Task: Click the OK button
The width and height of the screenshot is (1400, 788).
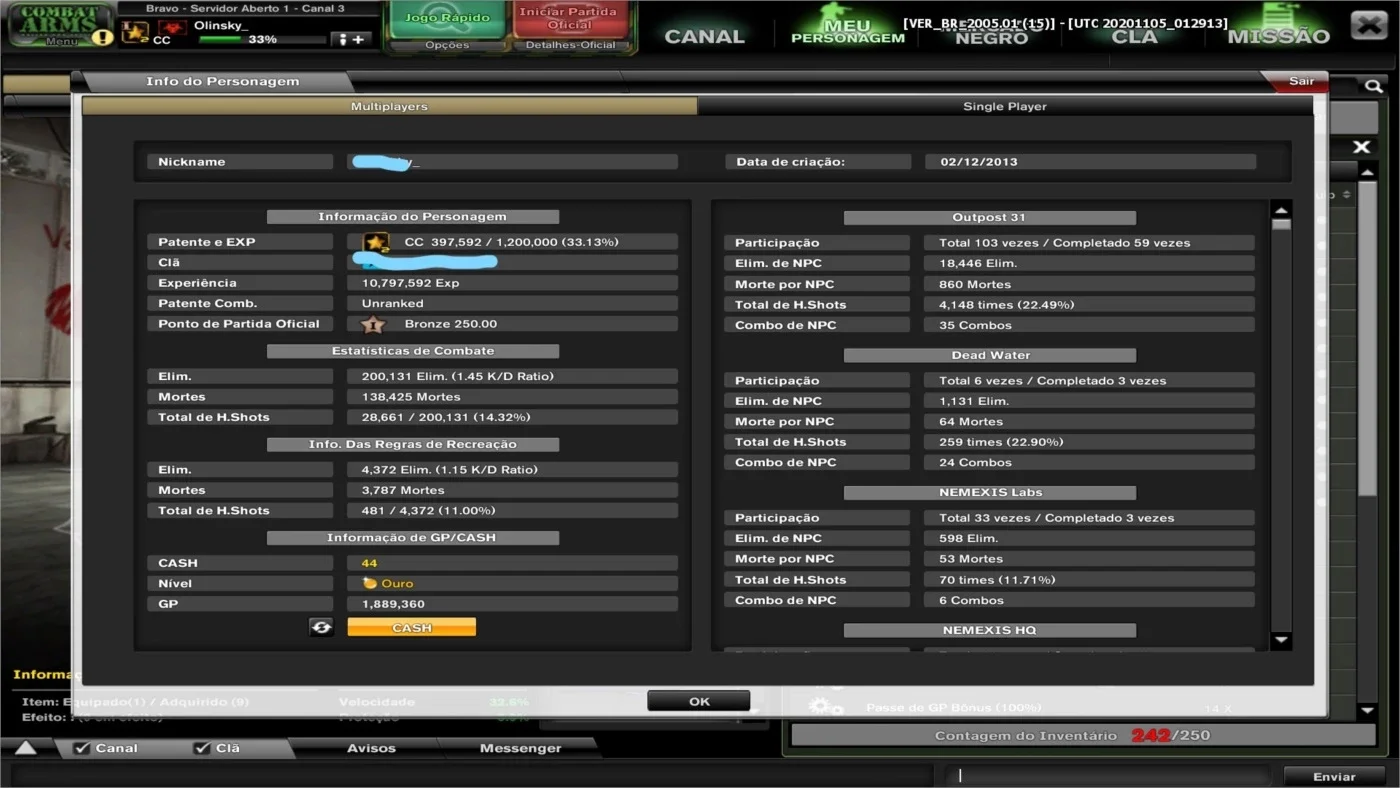Action: click(x=699, y=701)
